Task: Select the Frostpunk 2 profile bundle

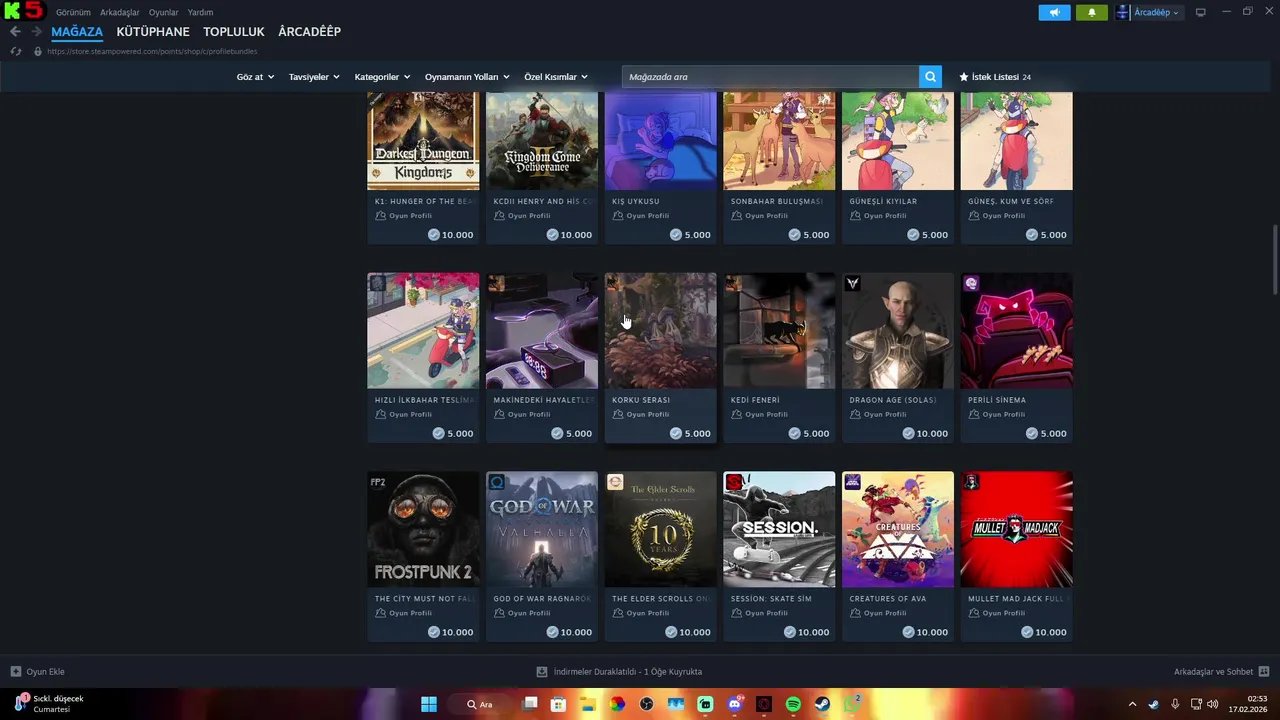Action: (423, 556)
